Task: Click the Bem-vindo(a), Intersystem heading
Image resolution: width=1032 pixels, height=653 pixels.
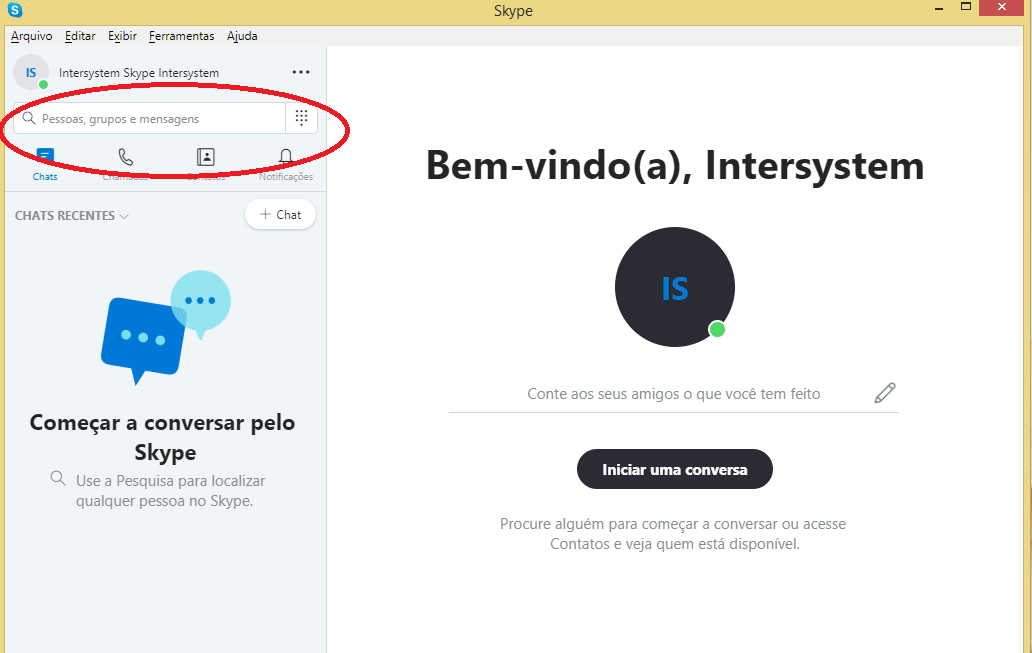Action: 675,165
